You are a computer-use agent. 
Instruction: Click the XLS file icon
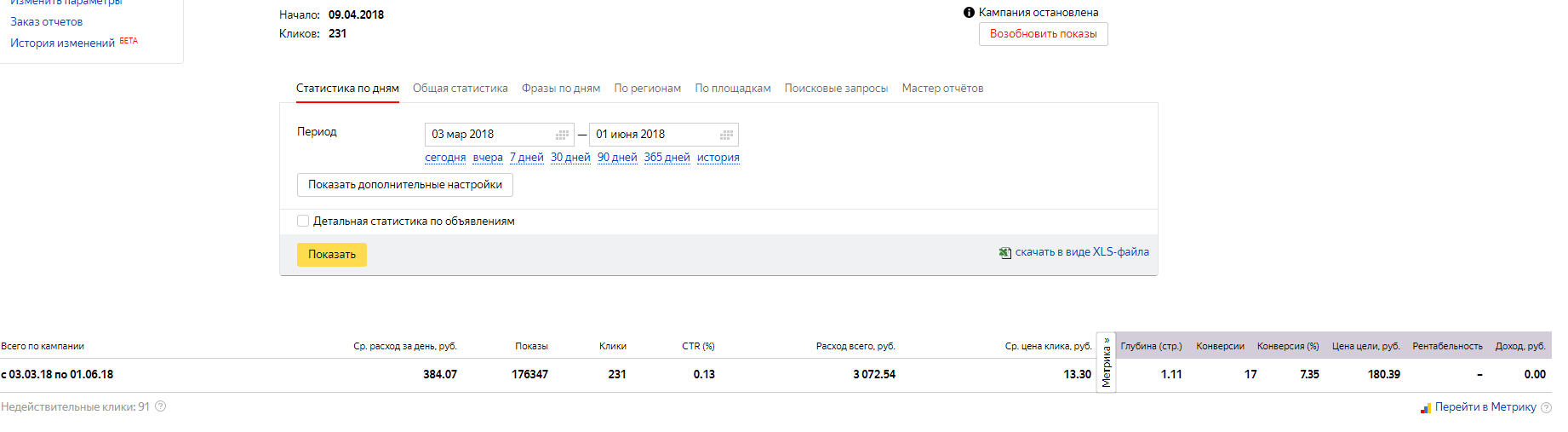coord(1005,252)
